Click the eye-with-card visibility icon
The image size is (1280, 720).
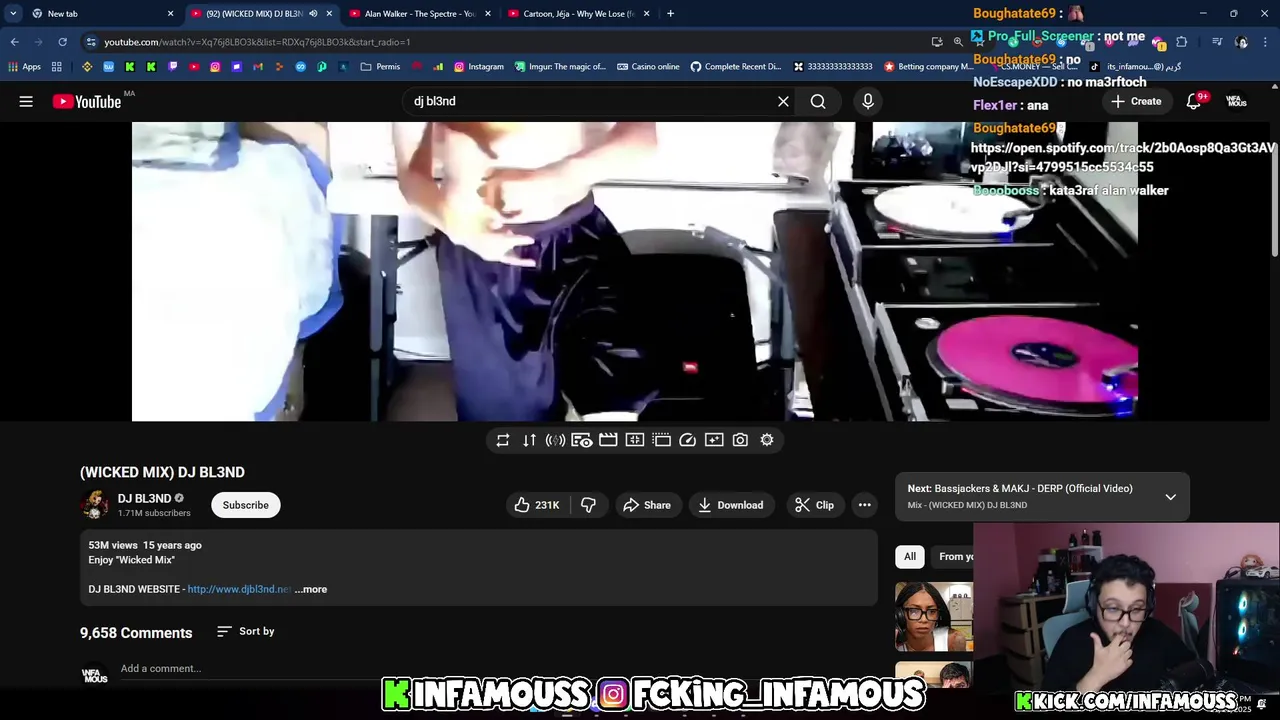tap(581, 440)
